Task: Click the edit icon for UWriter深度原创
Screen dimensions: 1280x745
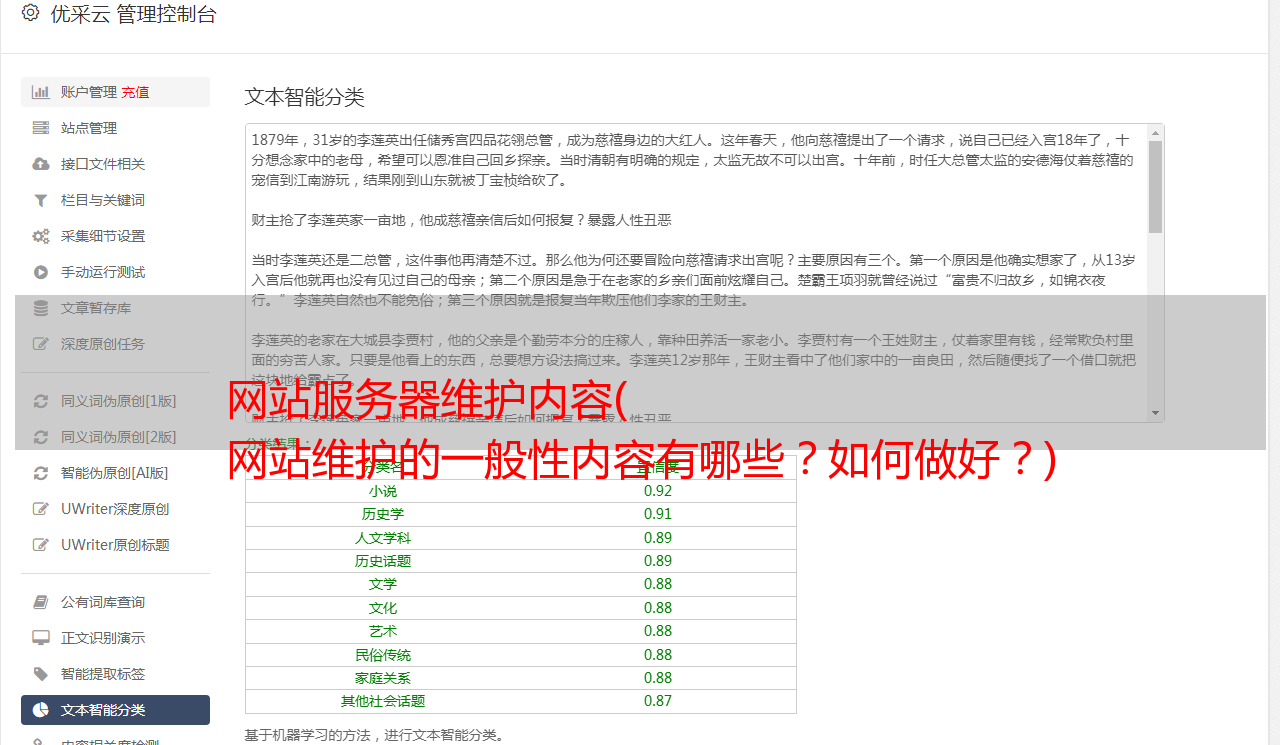Action: (41, 509)
